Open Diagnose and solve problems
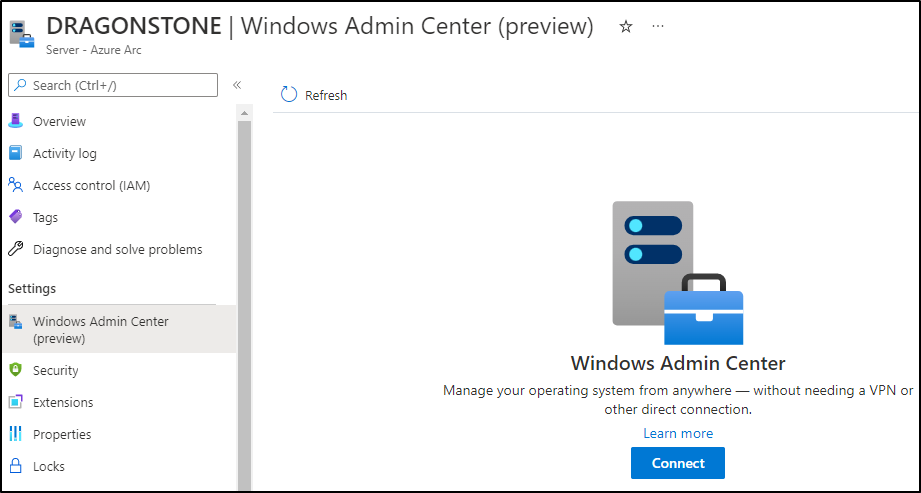Viewport: 921px width, 493px height. tap(117, 250)
